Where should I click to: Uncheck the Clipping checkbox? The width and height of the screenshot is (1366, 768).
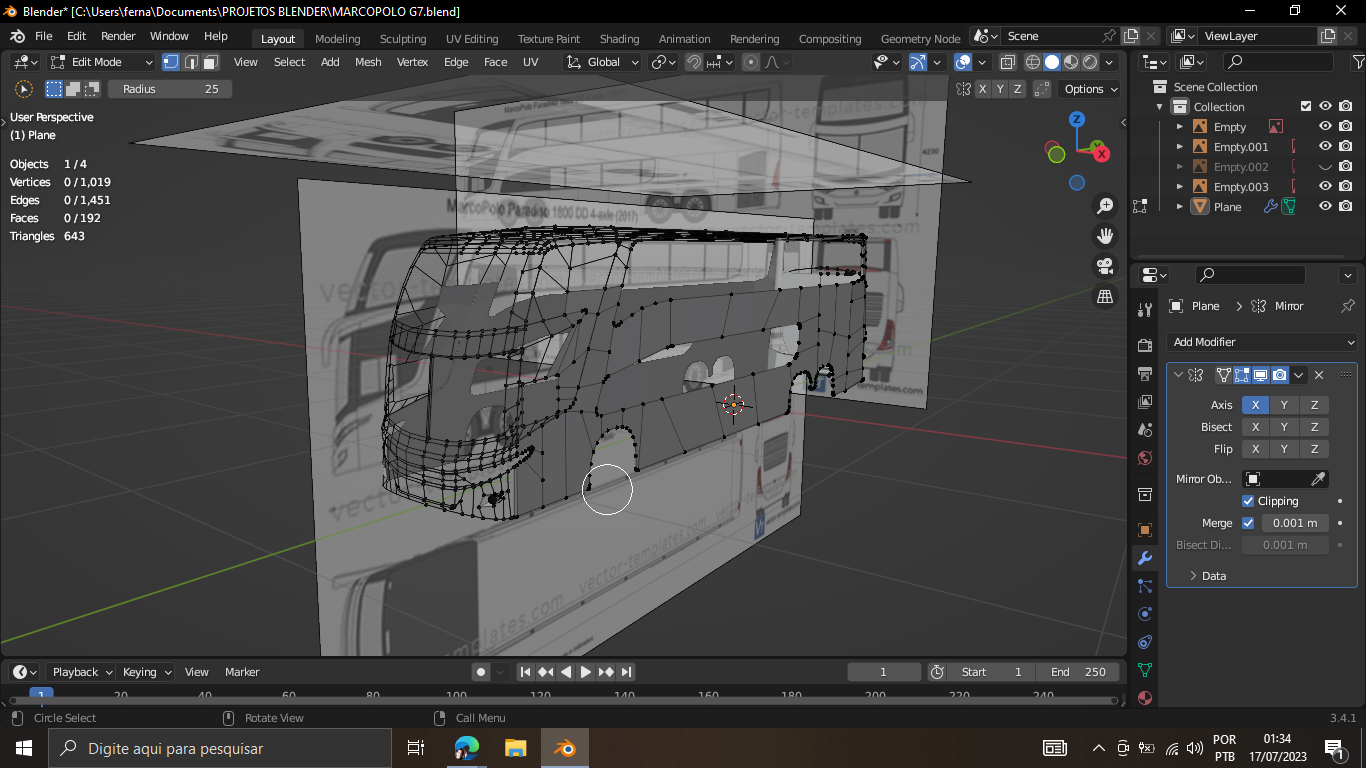tap(1248, 501)
